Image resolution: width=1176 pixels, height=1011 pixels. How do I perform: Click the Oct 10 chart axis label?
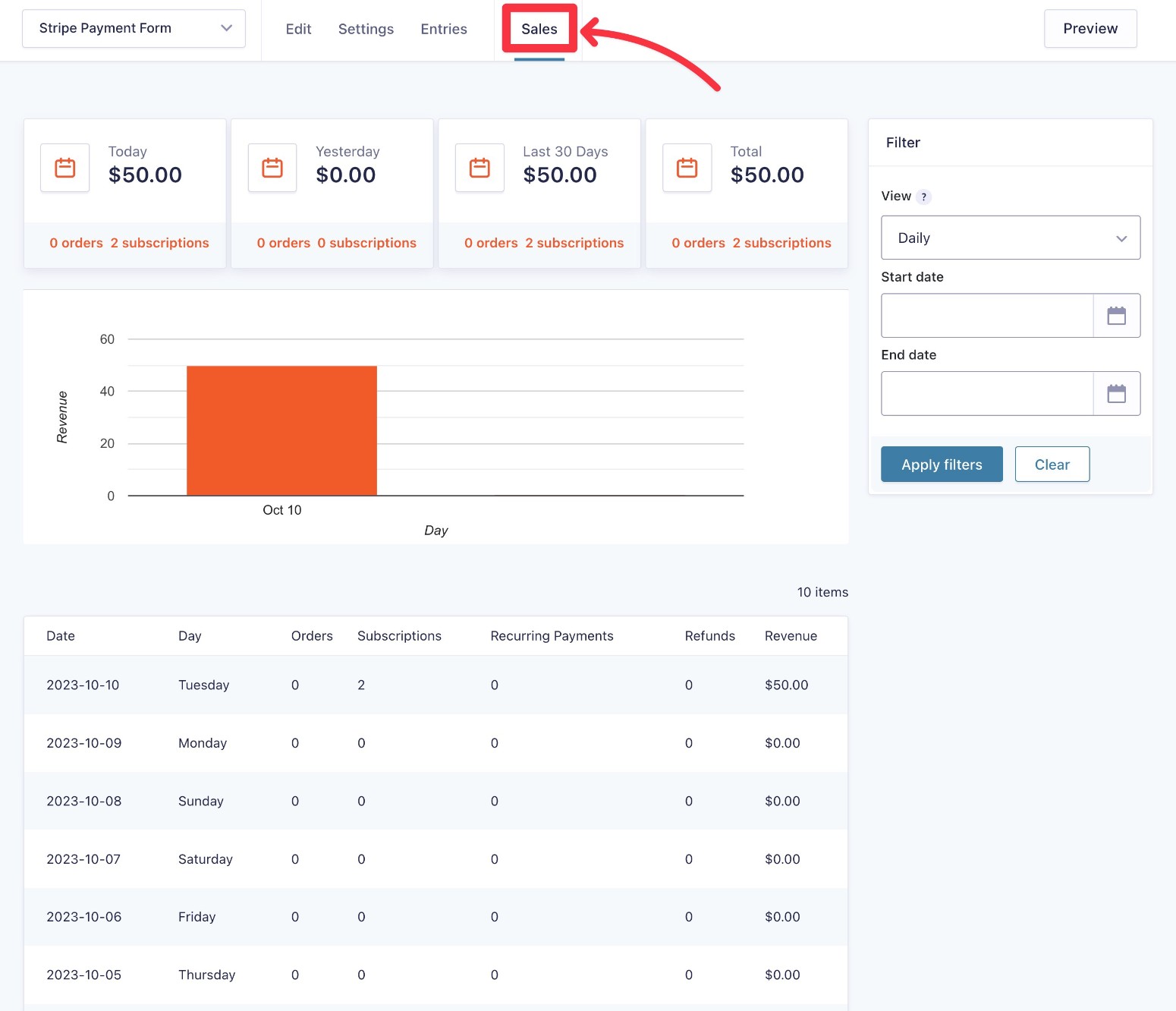click(282, 510)
